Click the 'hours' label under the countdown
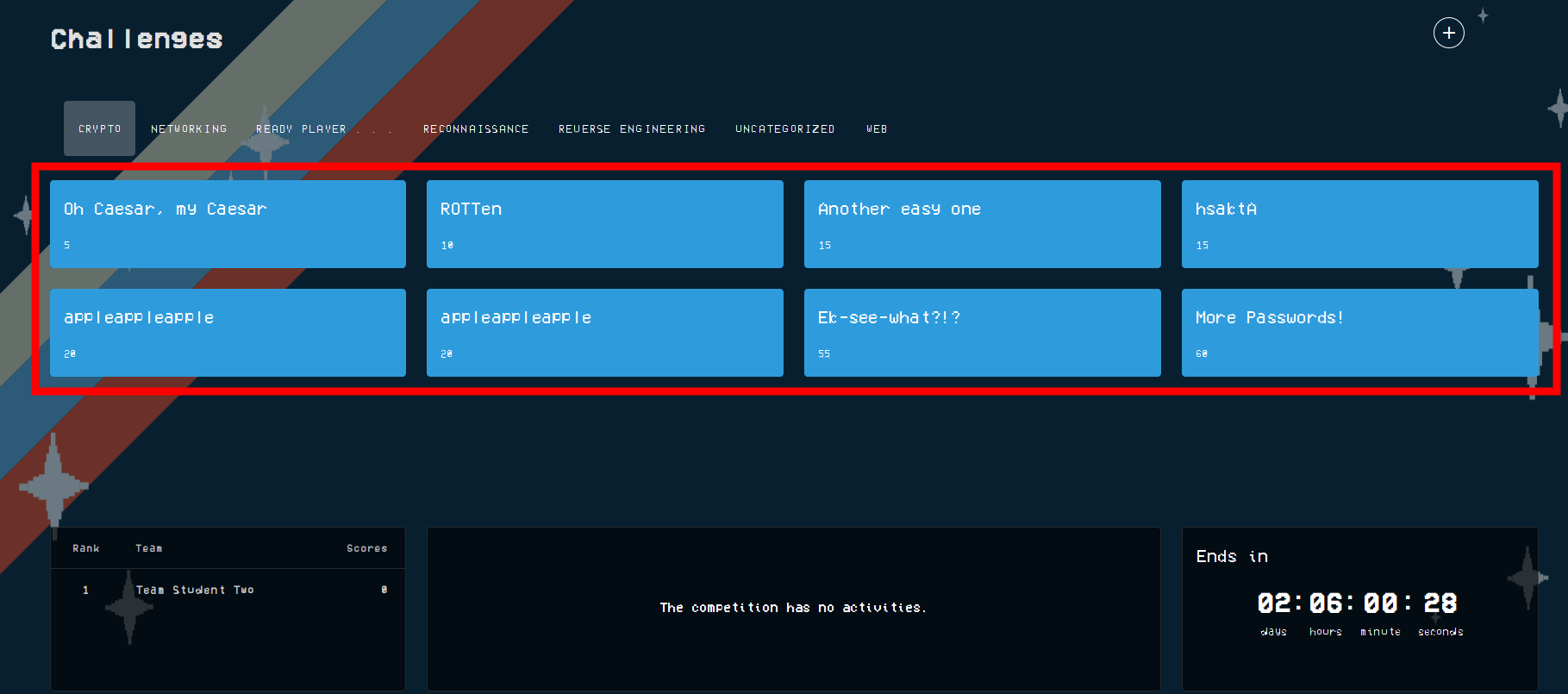 point(1326,632)
